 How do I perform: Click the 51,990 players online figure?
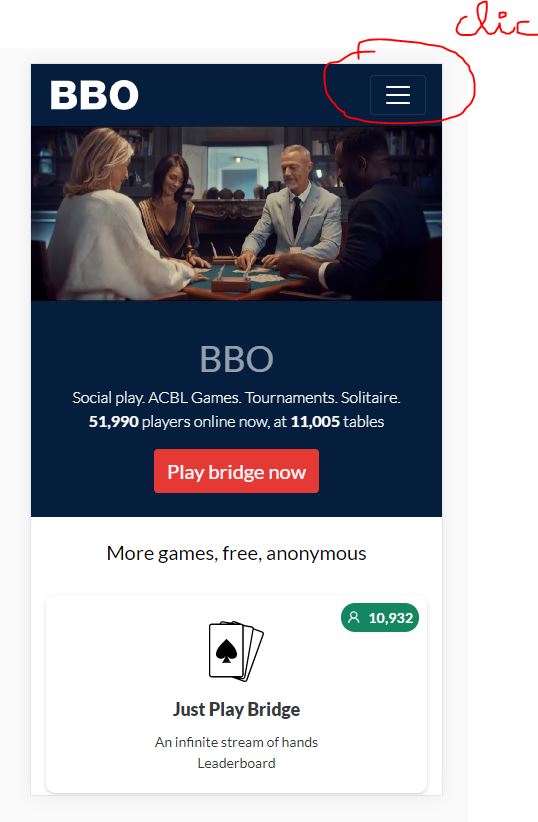[x=114, y=421]
